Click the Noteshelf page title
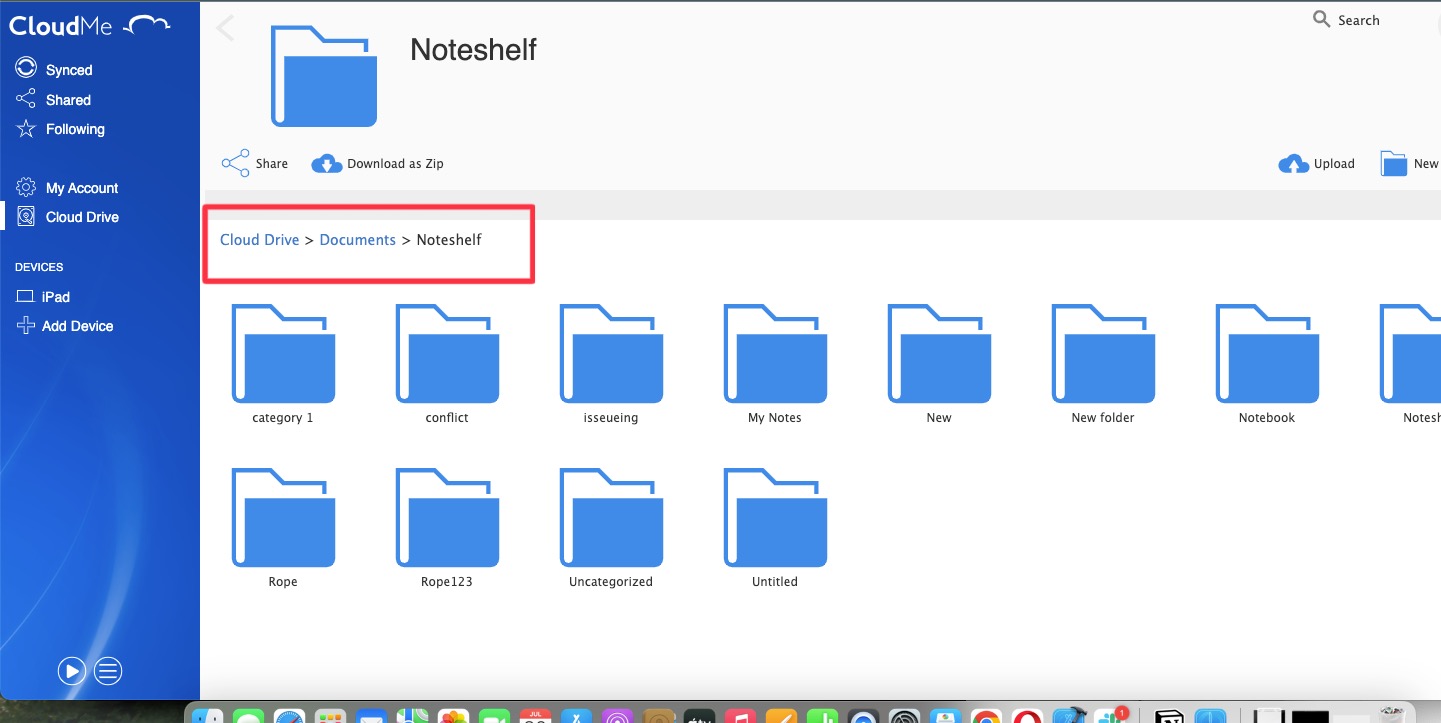 [x=474, y=50]
